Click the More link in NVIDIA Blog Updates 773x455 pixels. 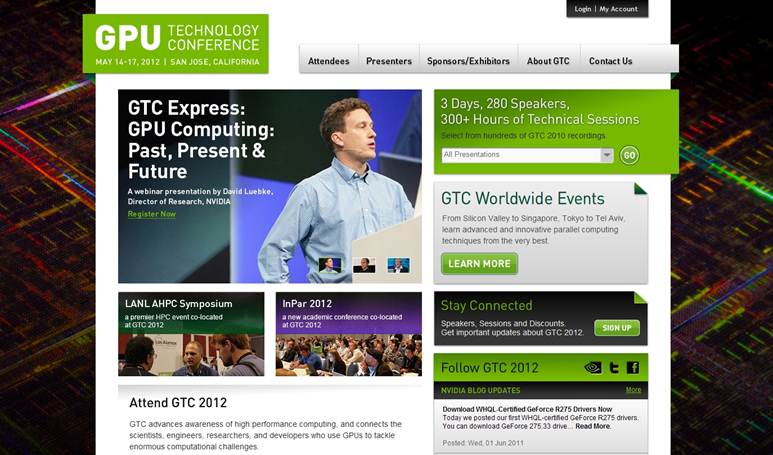click(633, 390)
